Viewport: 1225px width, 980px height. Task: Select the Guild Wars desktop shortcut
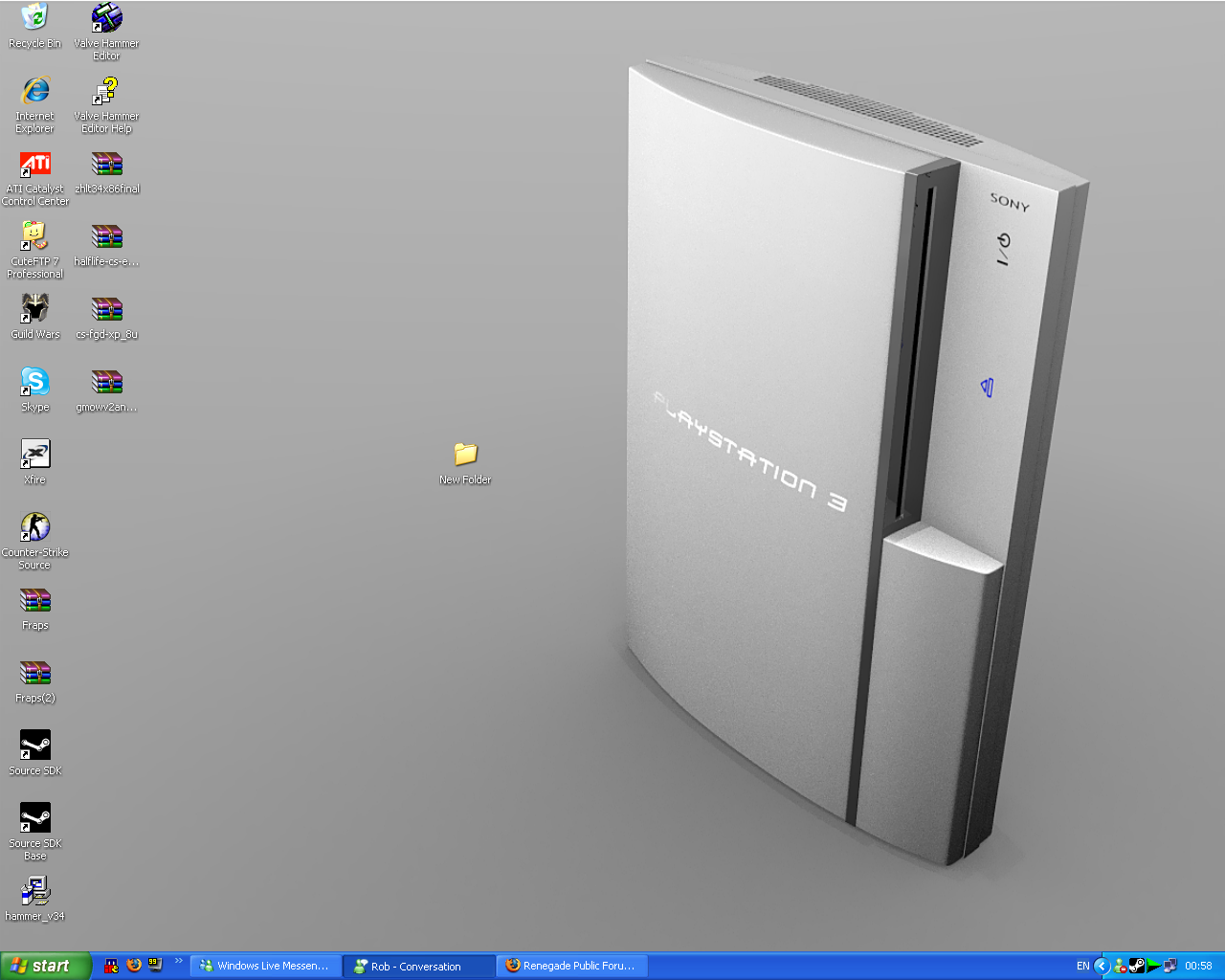pos(35,309)
